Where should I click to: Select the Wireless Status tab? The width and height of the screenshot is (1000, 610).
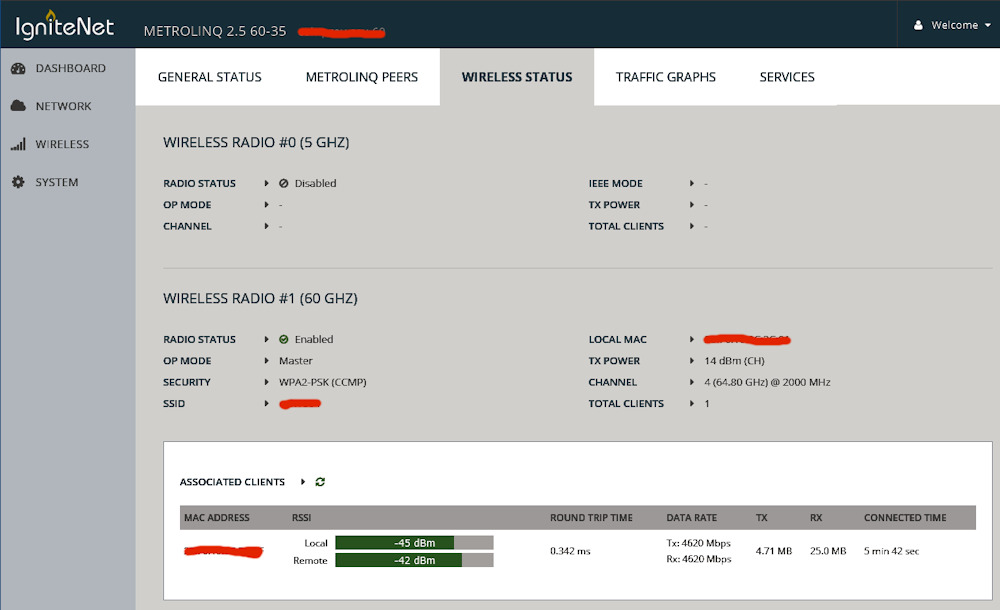click(517, 77)
